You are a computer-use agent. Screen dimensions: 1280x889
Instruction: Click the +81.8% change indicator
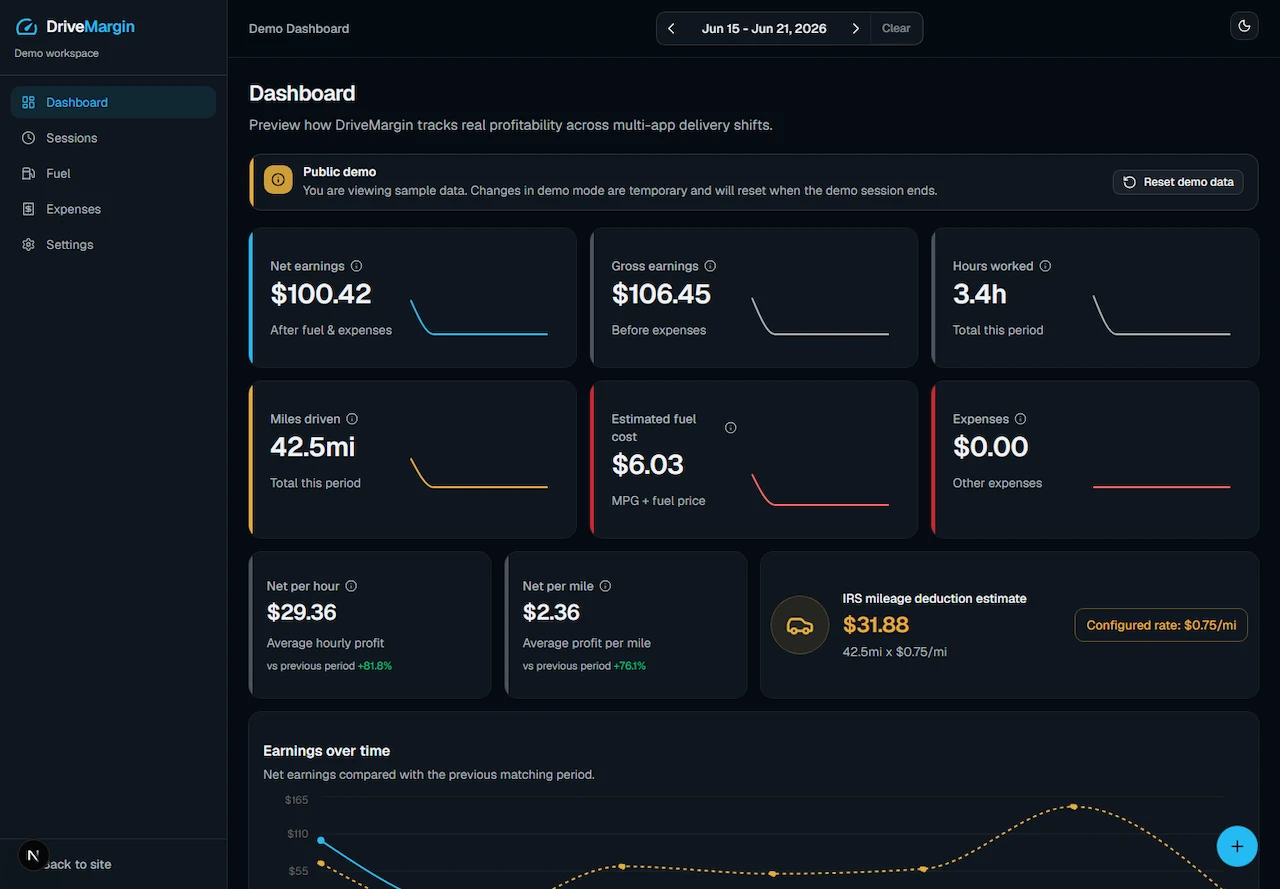375,666
